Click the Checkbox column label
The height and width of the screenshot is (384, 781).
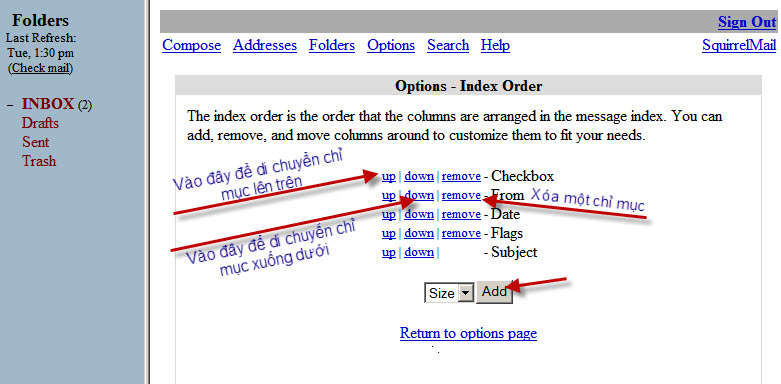[x=522, y=176]
